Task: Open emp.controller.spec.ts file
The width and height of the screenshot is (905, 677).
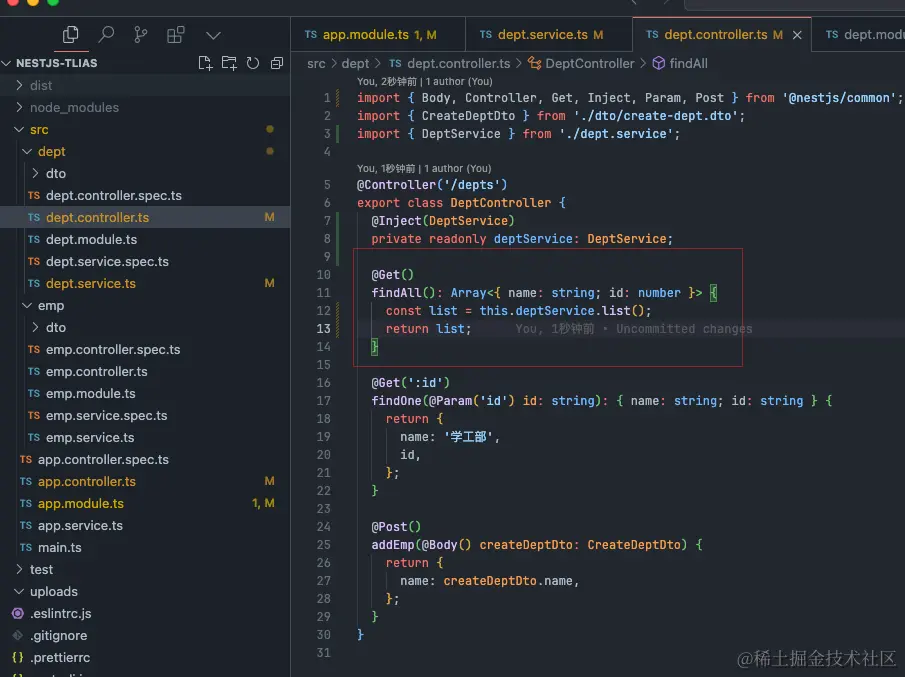Action: (113, 350)
